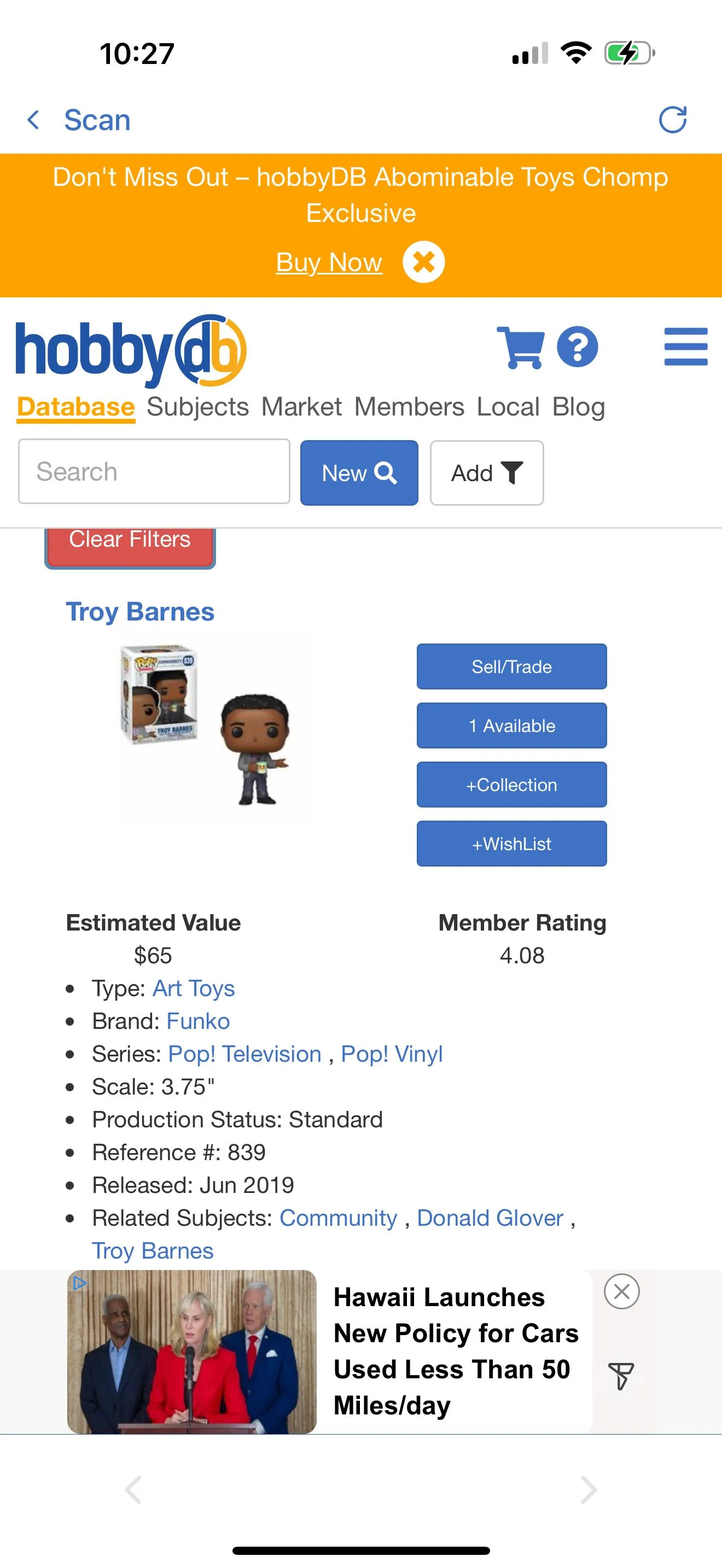
Task: Add Troy Barnes to WishList
Action: [x=511, y=844]
